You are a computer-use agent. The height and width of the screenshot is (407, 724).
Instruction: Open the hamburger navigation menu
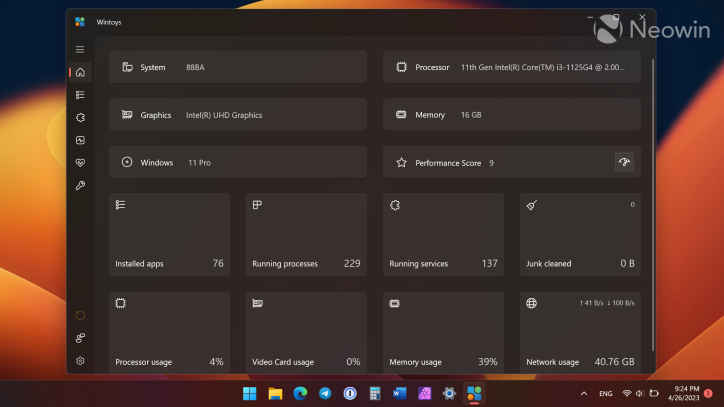(x=80, y=49)
